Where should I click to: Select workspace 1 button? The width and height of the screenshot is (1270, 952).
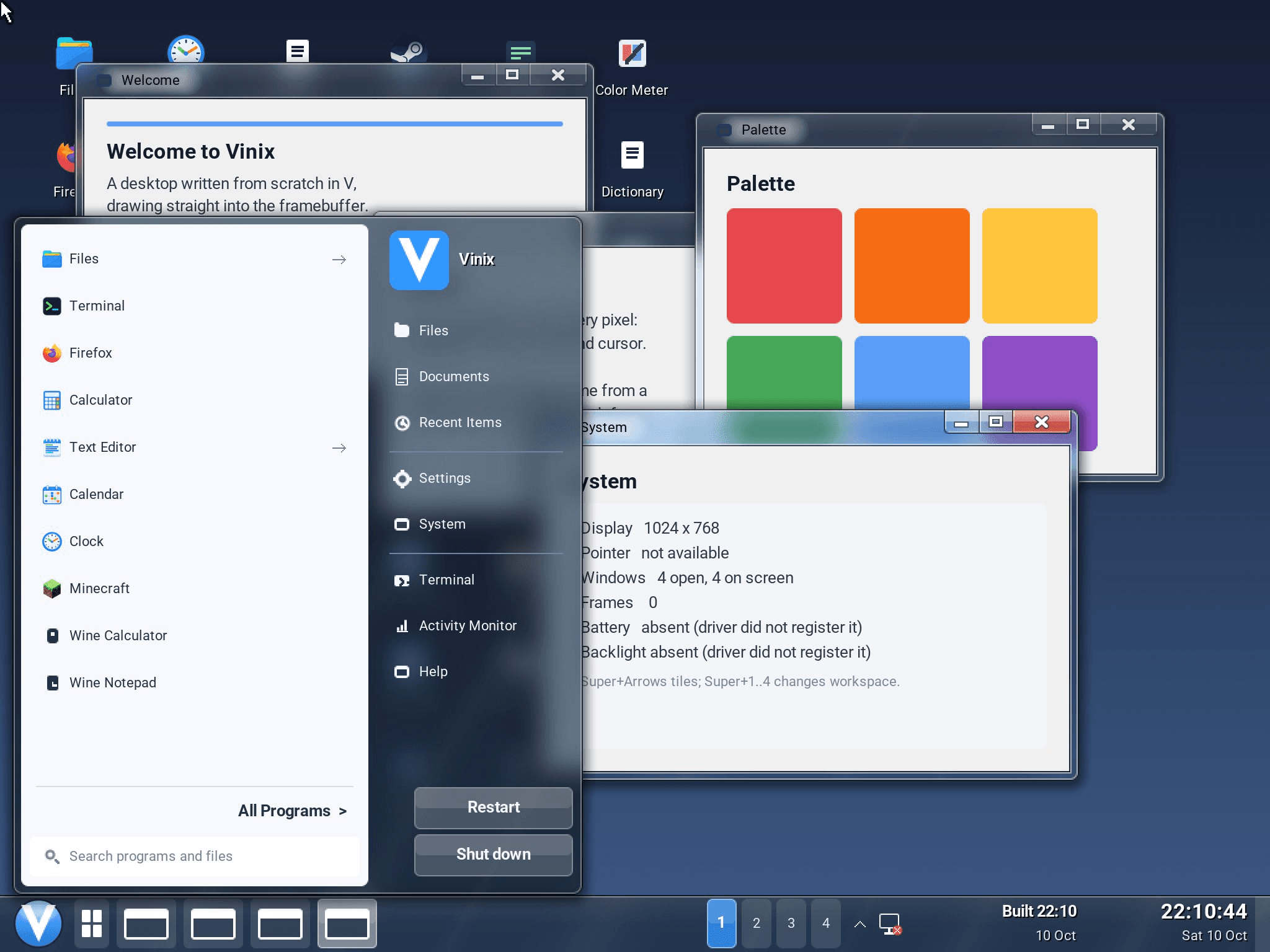pyautogui.click(x=722, y=923)
